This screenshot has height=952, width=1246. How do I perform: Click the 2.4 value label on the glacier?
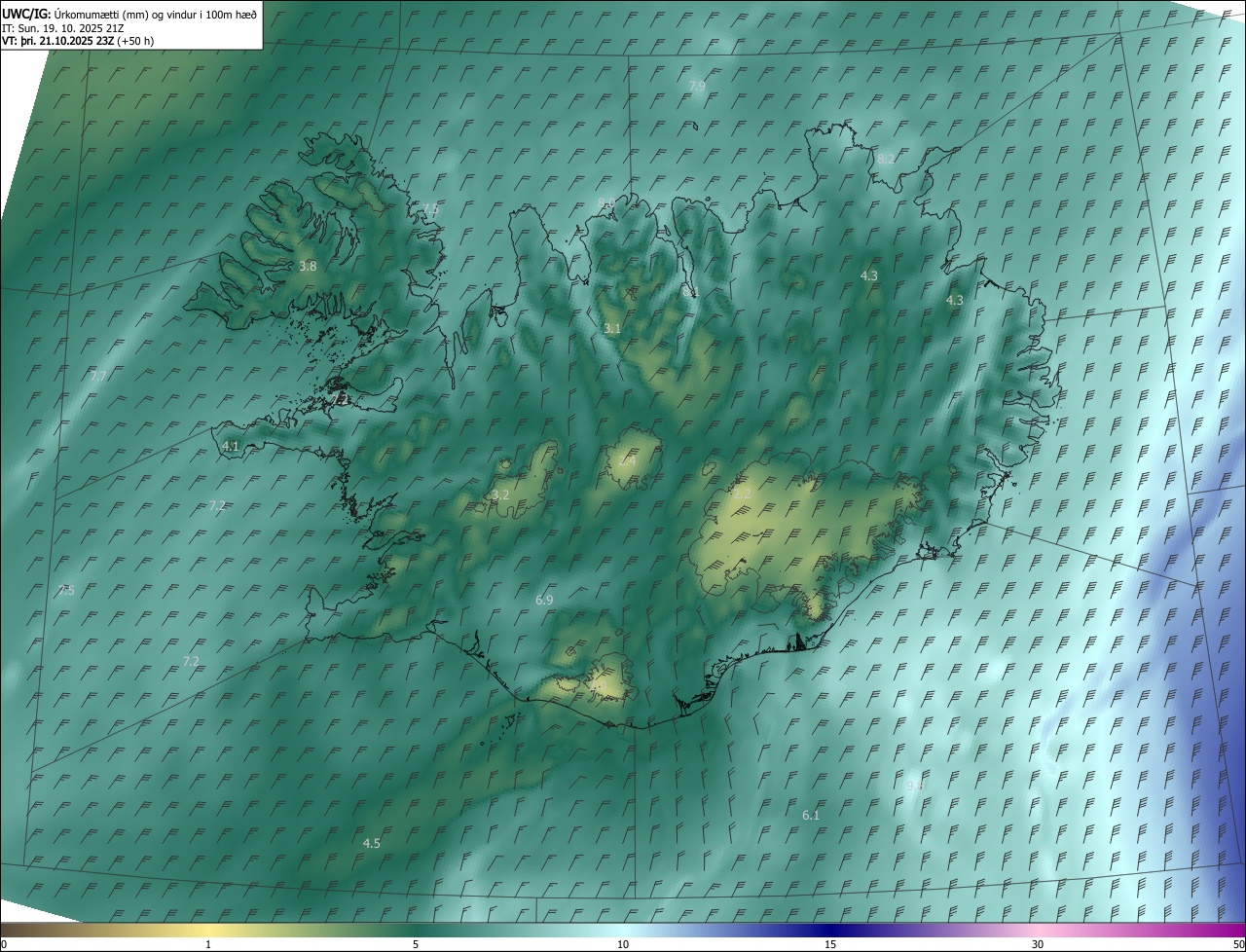click(x=627, y=460)
